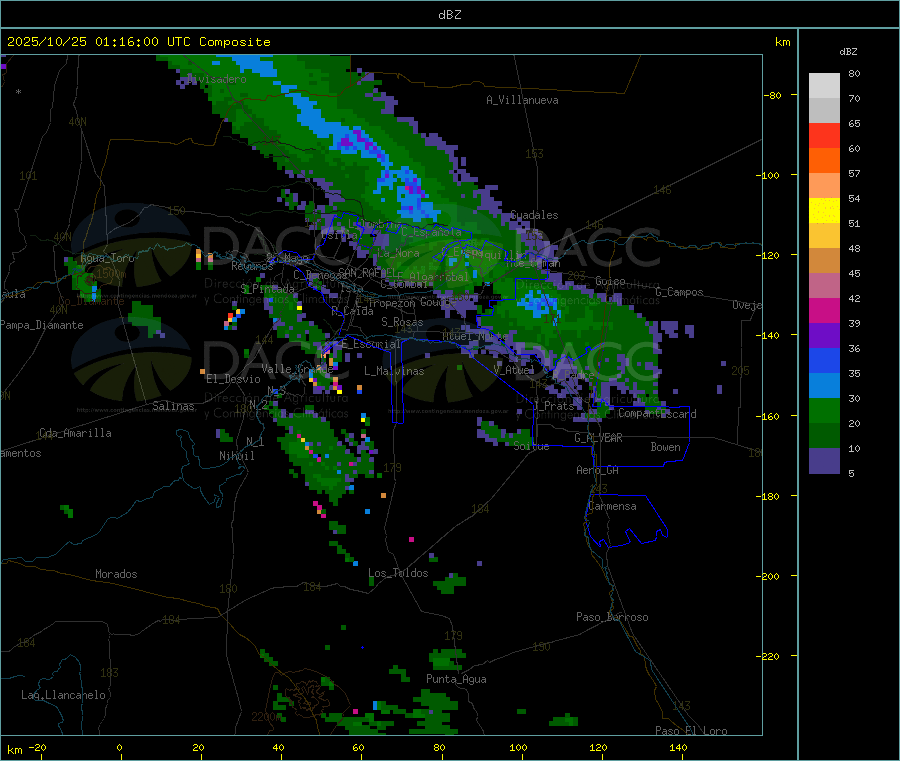Click the G_ALVEAR place label
This screenshot has width=900, height=761.
pyautogui.click(x=598, y=438)
